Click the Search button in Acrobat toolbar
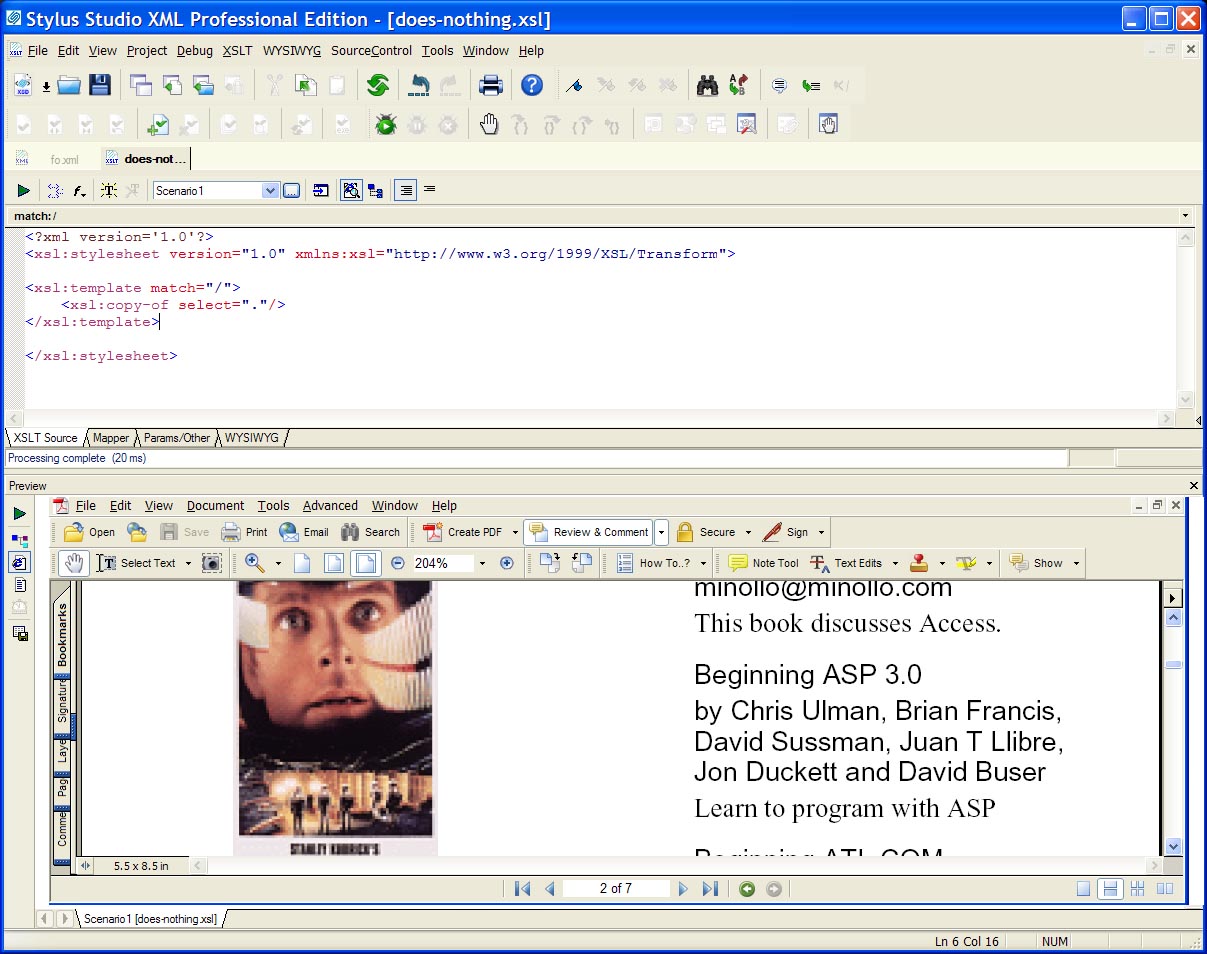The height and width of the screenshot is (954, 1207). point(370,532)
